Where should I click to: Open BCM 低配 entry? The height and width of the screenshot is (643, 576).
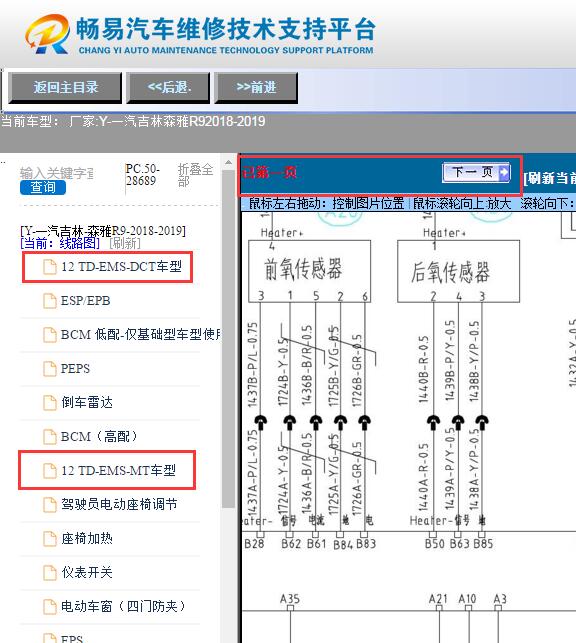pyautogui.click(x=141, y=335)
